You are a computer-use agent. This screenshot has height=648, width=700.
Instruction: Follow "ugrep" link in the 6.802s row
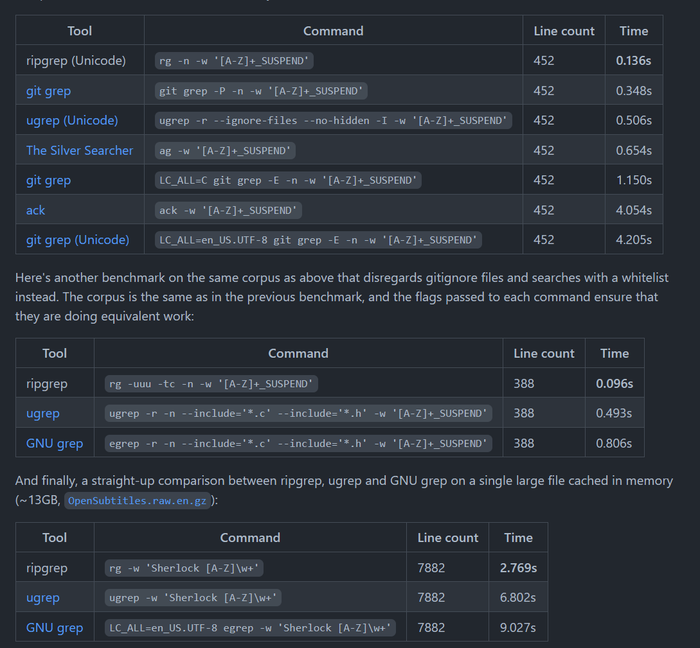click(x=43, y=597)
